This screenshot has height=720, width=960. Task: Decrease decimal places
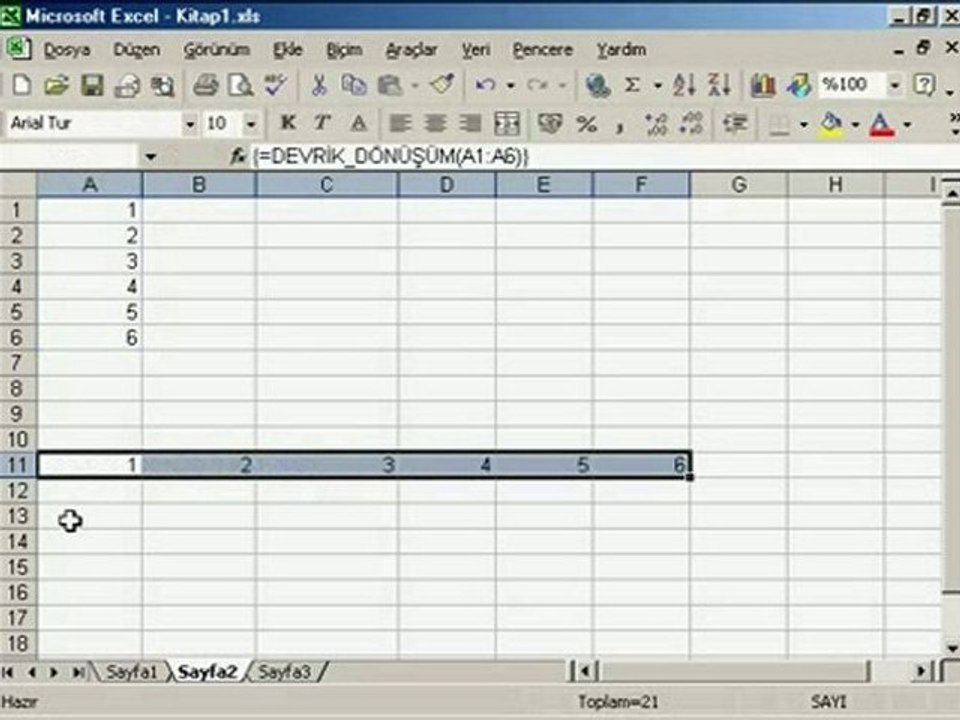coord(691,124)
